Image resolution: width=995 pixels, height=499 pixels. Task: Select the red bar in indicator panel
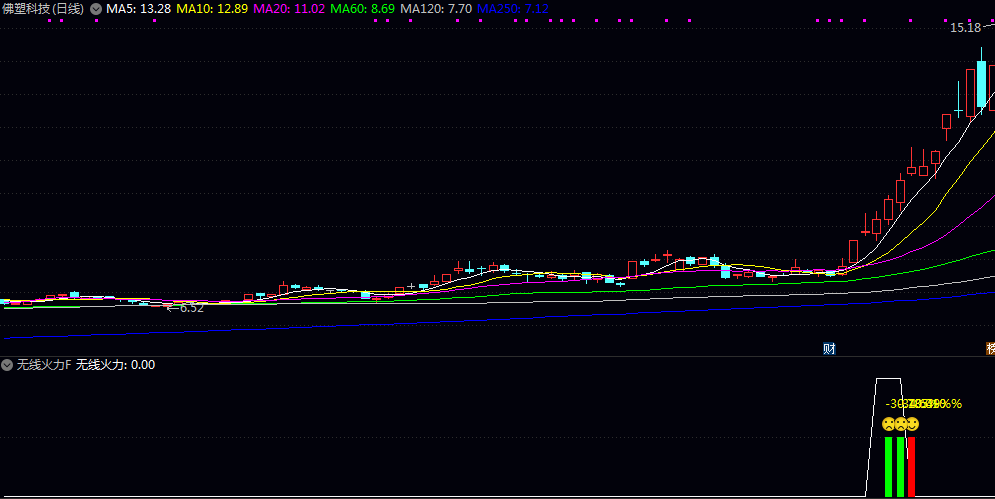pyautogui.click(x=911, y=467)
